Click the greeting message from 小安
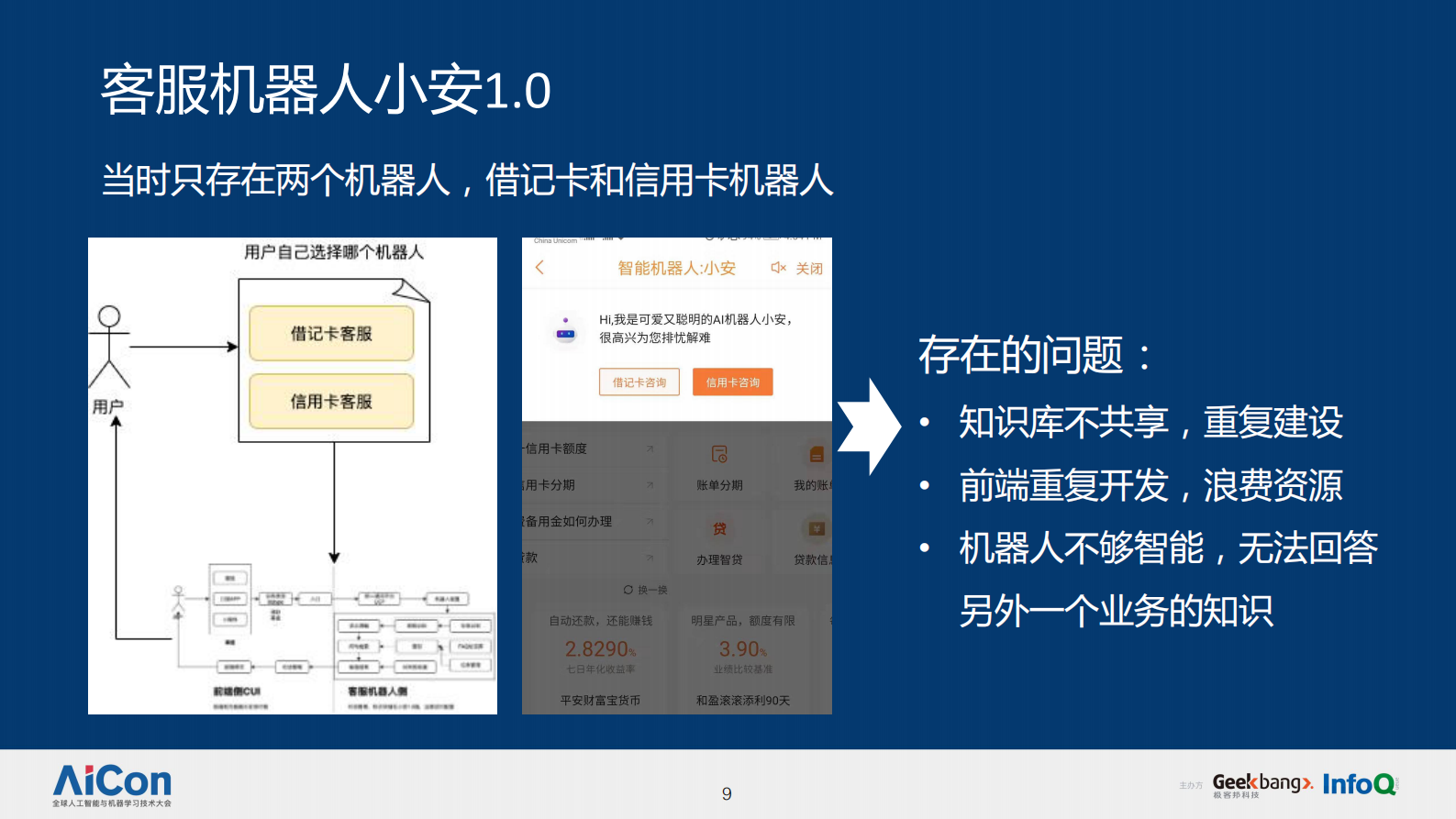Viewport: 1456px width, 819px height. point(695,328)
